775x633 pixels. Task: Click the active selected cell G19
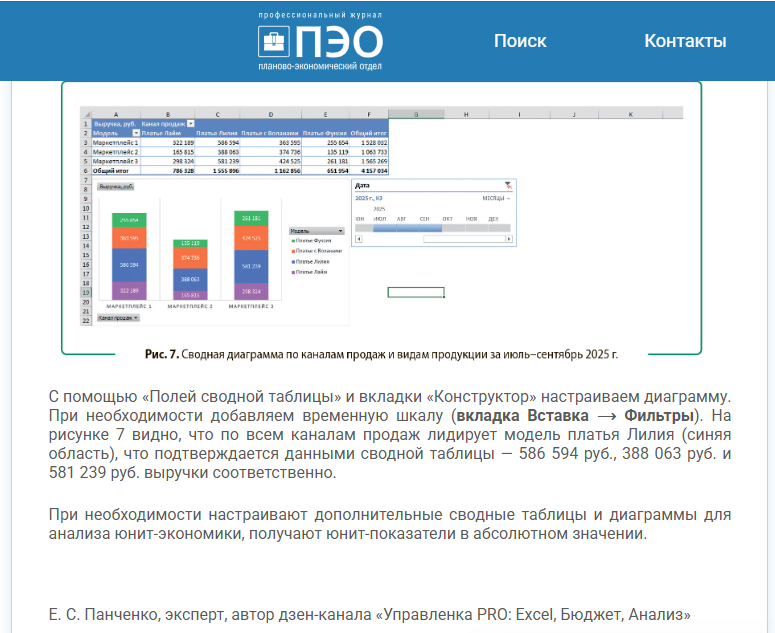(416, 293)
